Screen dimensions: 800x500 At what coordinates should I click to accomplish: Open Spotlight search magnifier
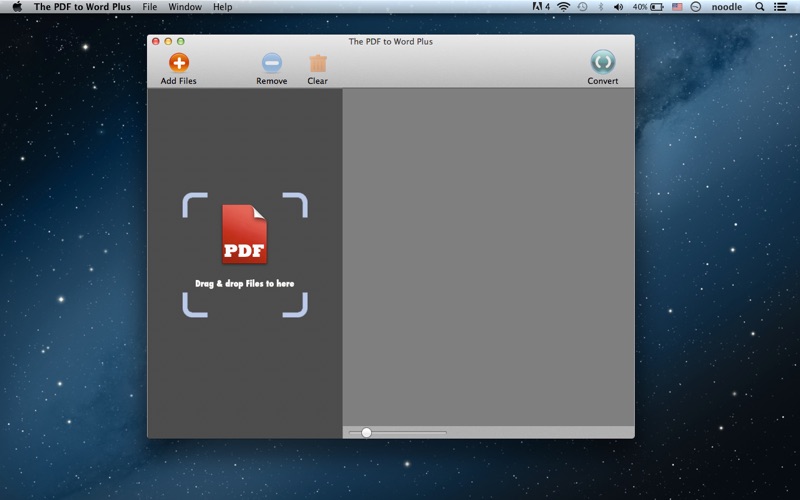760,7
